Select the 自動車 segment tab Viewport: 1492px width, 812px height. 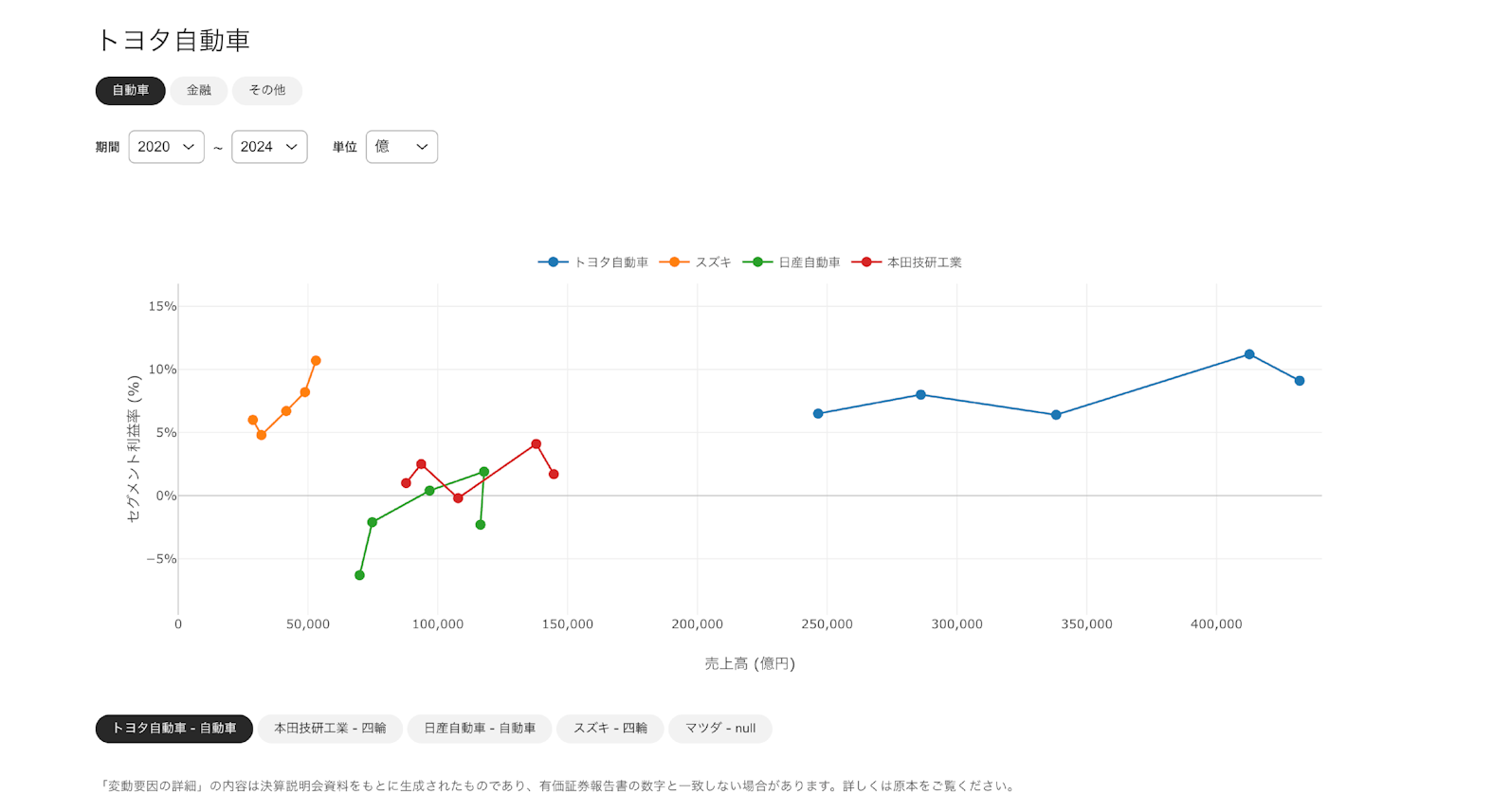pyautogui.click(x=130, y=91)
